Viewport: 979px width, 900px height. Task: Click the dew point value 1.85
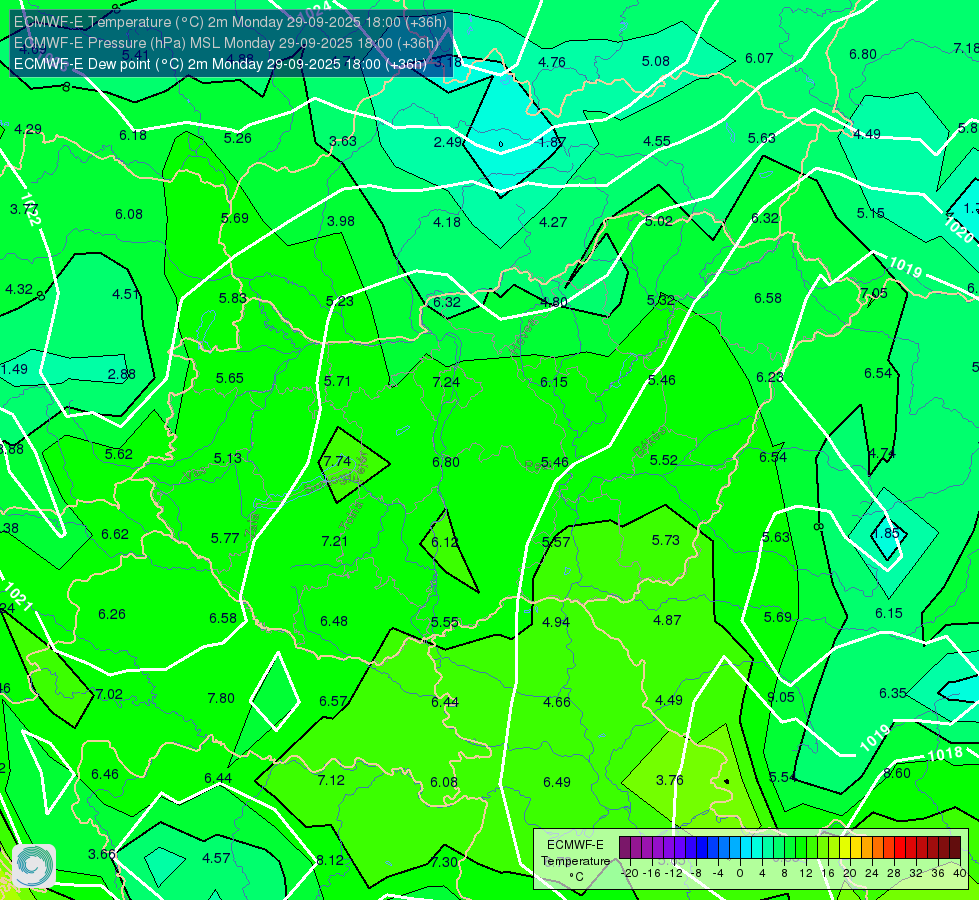click(x=885, y=533)
